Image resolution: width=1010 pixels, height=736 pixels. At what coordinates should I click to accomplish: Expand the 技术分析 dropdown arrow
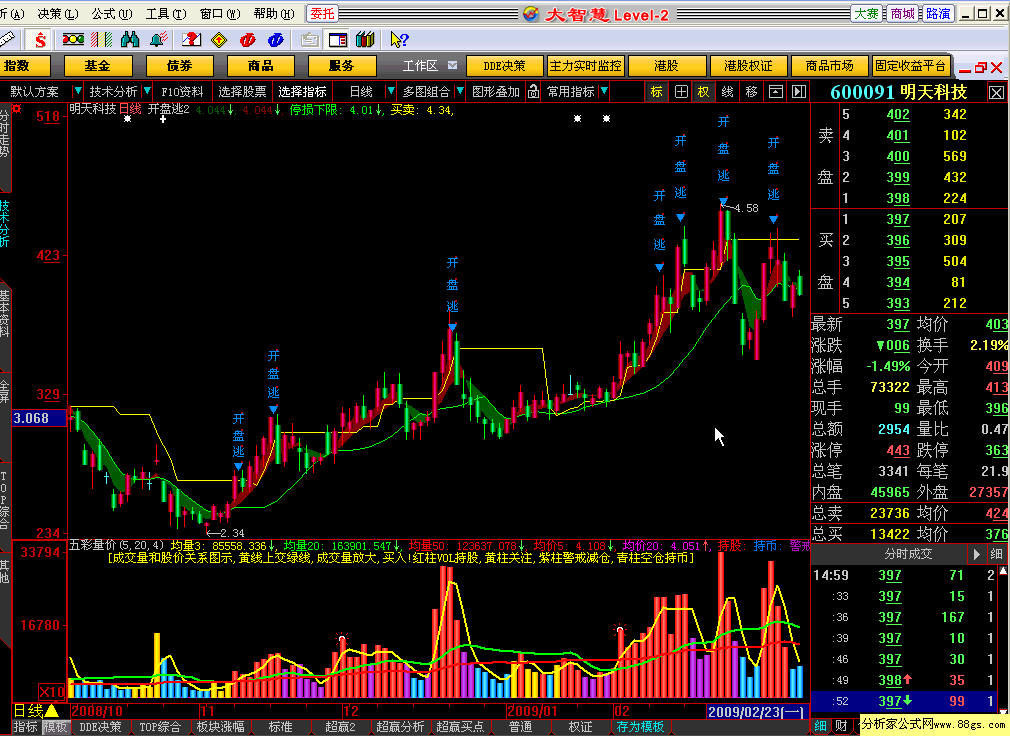148,91
